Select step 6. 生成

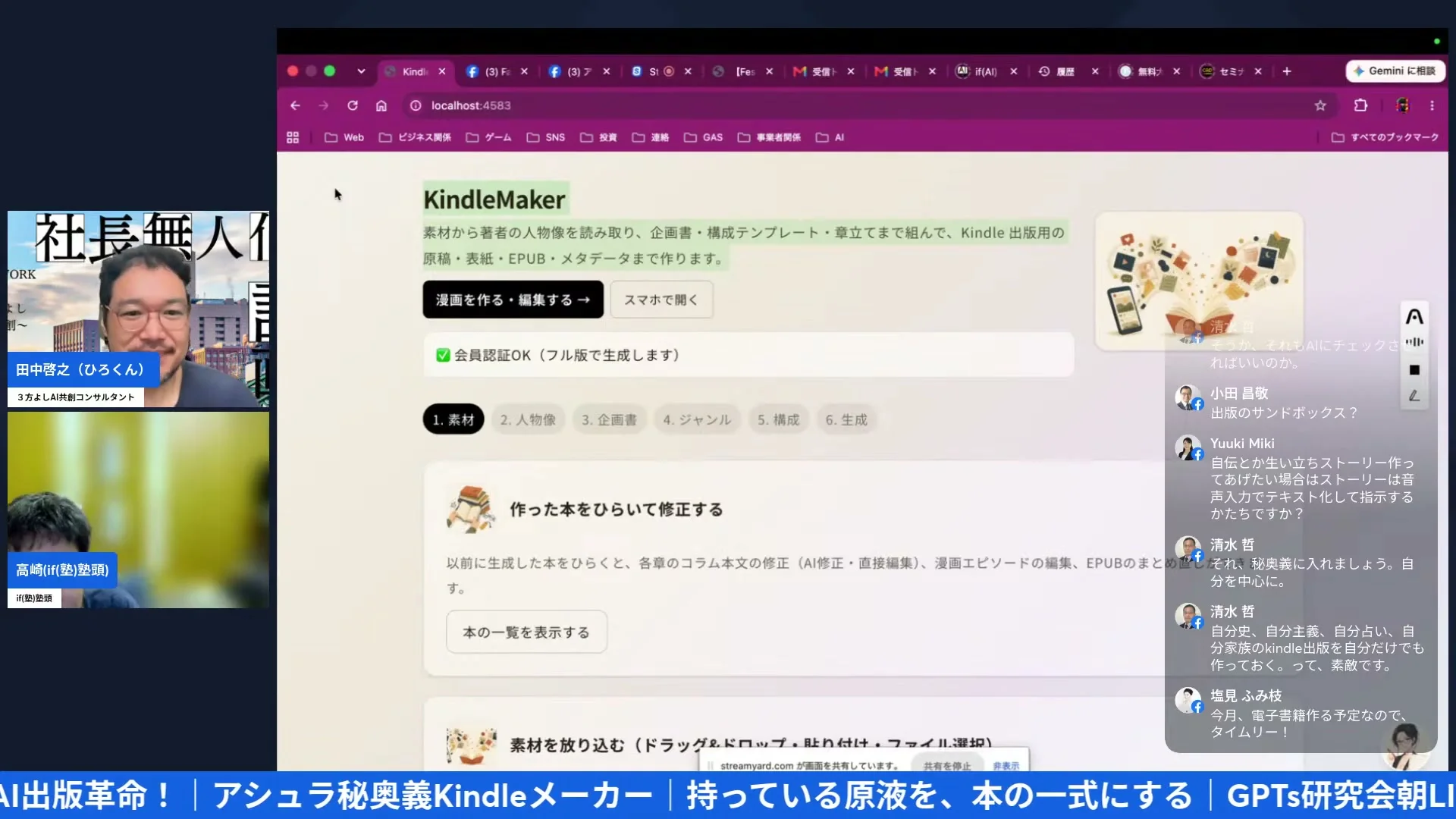point(846,419)
